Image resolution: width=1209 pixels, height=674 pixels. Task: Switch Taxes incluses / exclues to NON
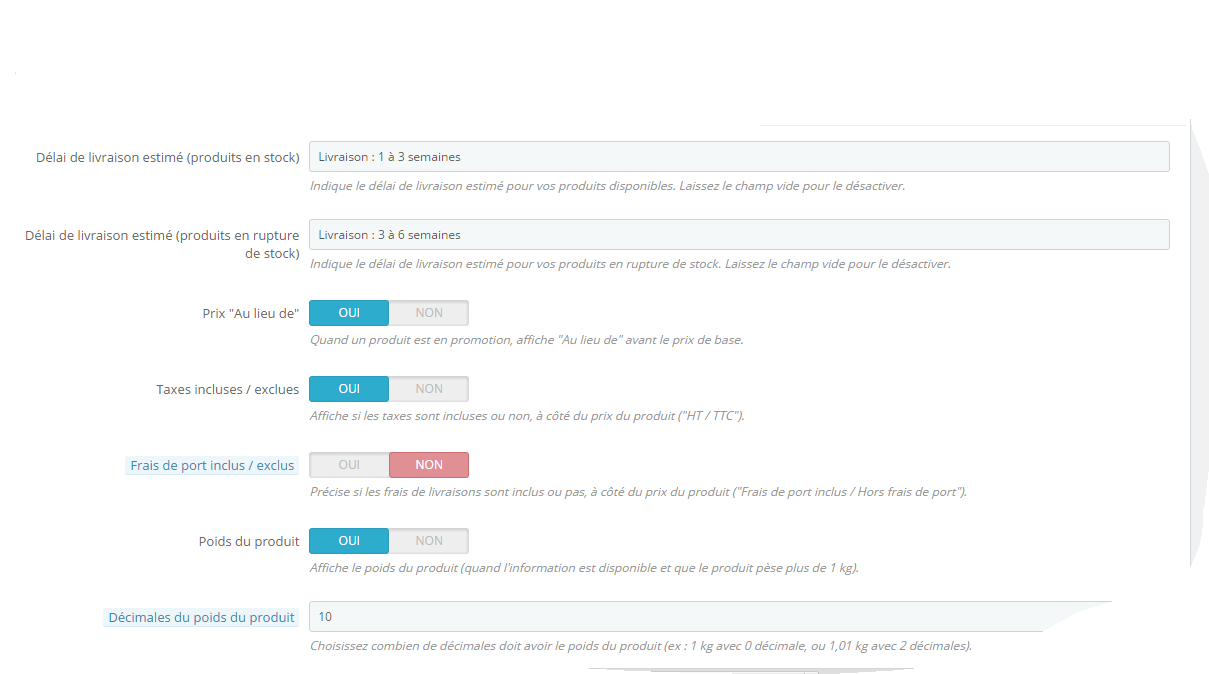point(429,389)
